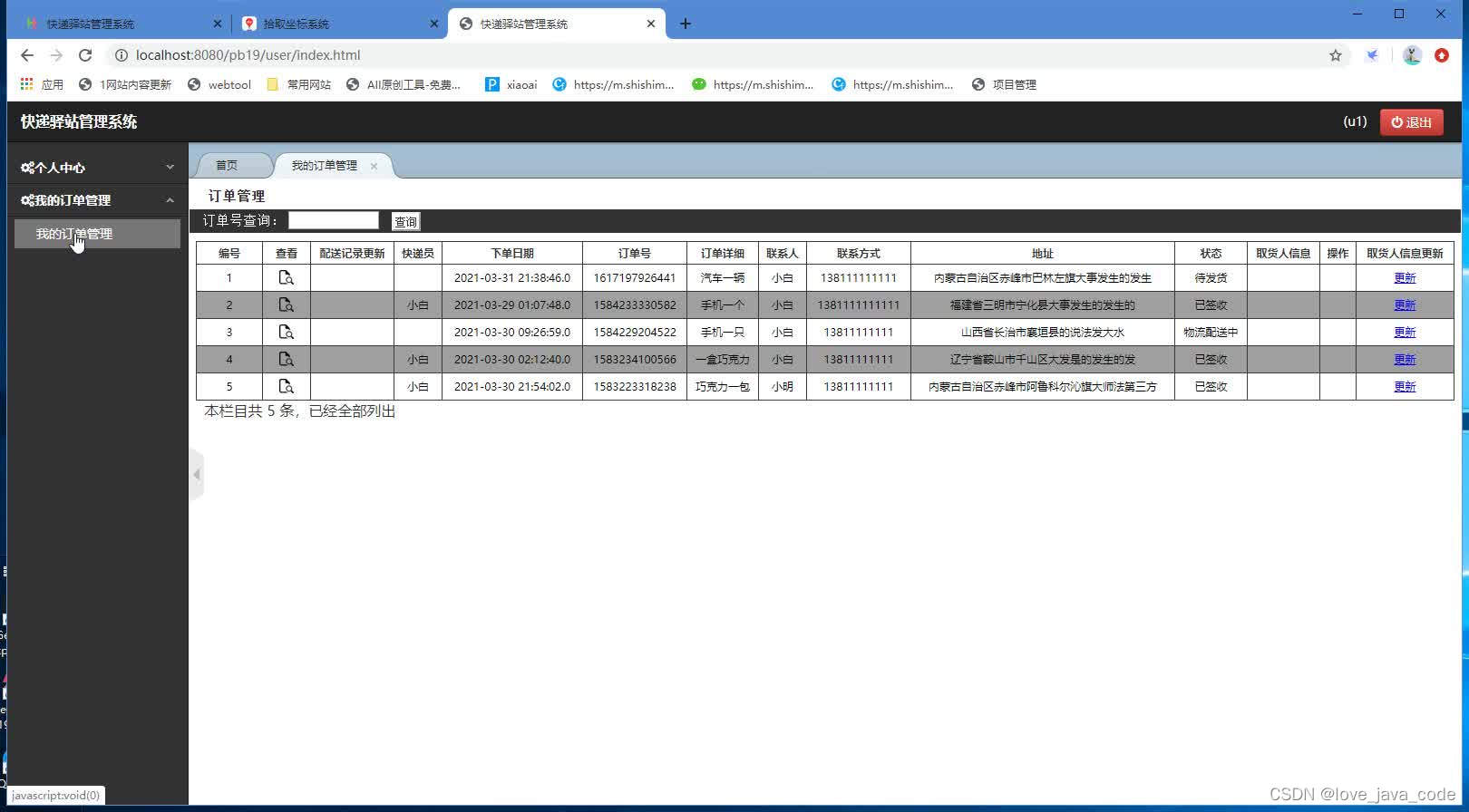View details of order row 2
This screenshot has height=812, width=1469.
click(286, 305)
